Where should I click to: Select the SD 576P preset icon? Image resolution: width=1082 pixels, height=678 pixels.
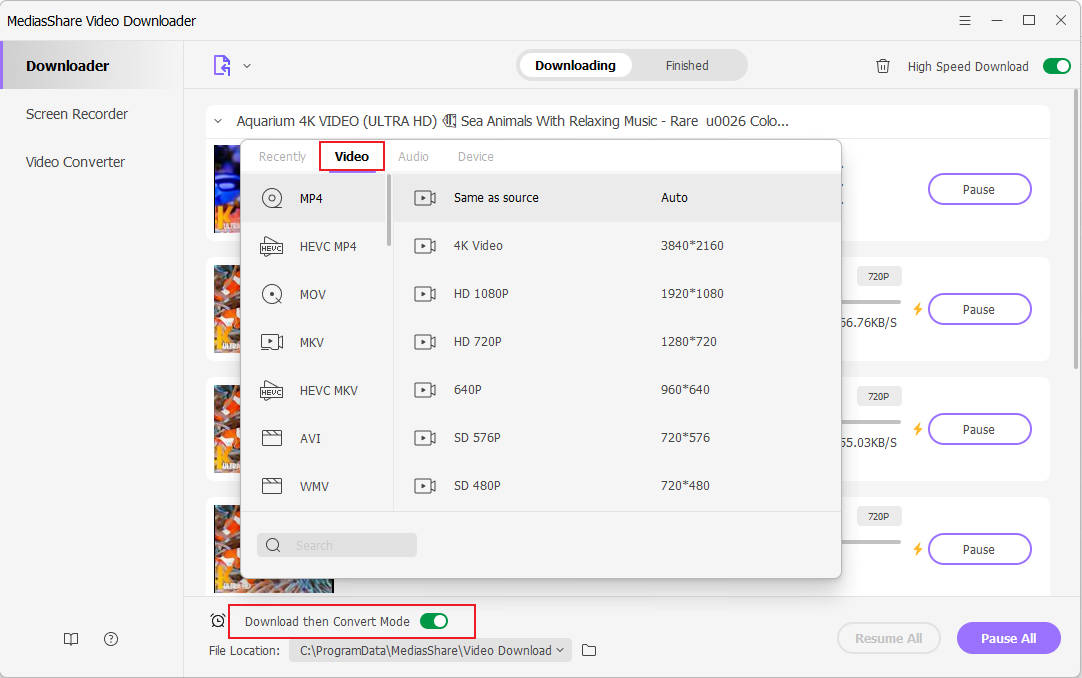click(424, 437)
